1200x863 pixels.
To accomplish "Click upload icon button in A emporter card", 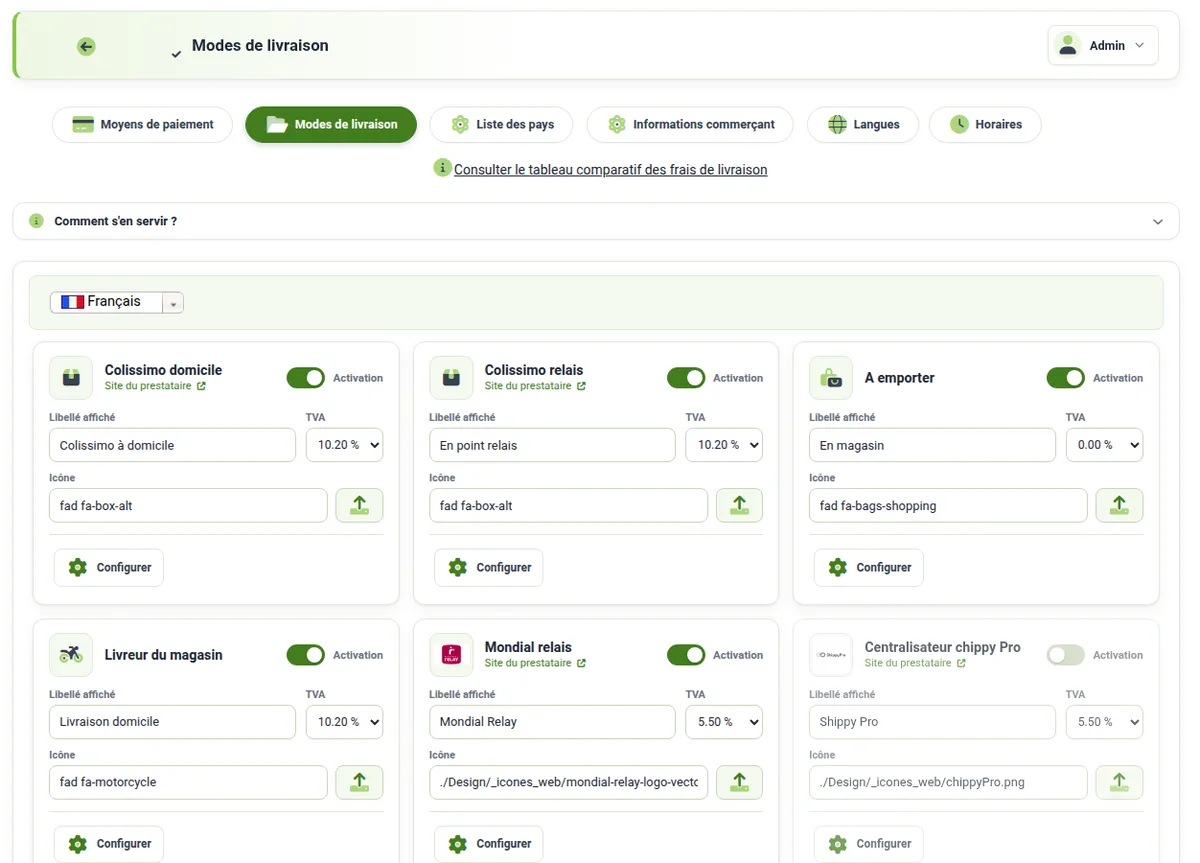I will click(1119, 505).
